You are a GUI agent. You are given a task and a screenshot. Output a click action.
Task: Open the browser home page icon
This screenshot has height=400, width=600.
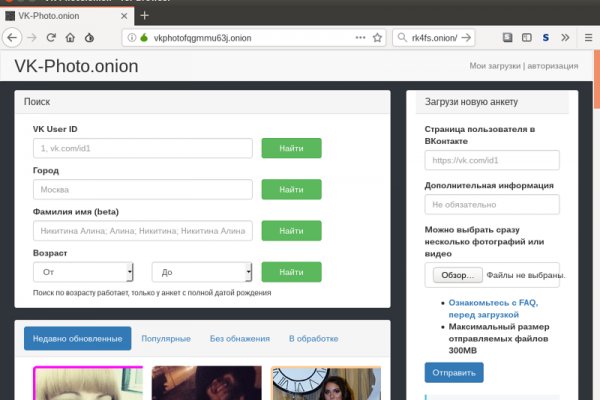click(x=70, y=38)
